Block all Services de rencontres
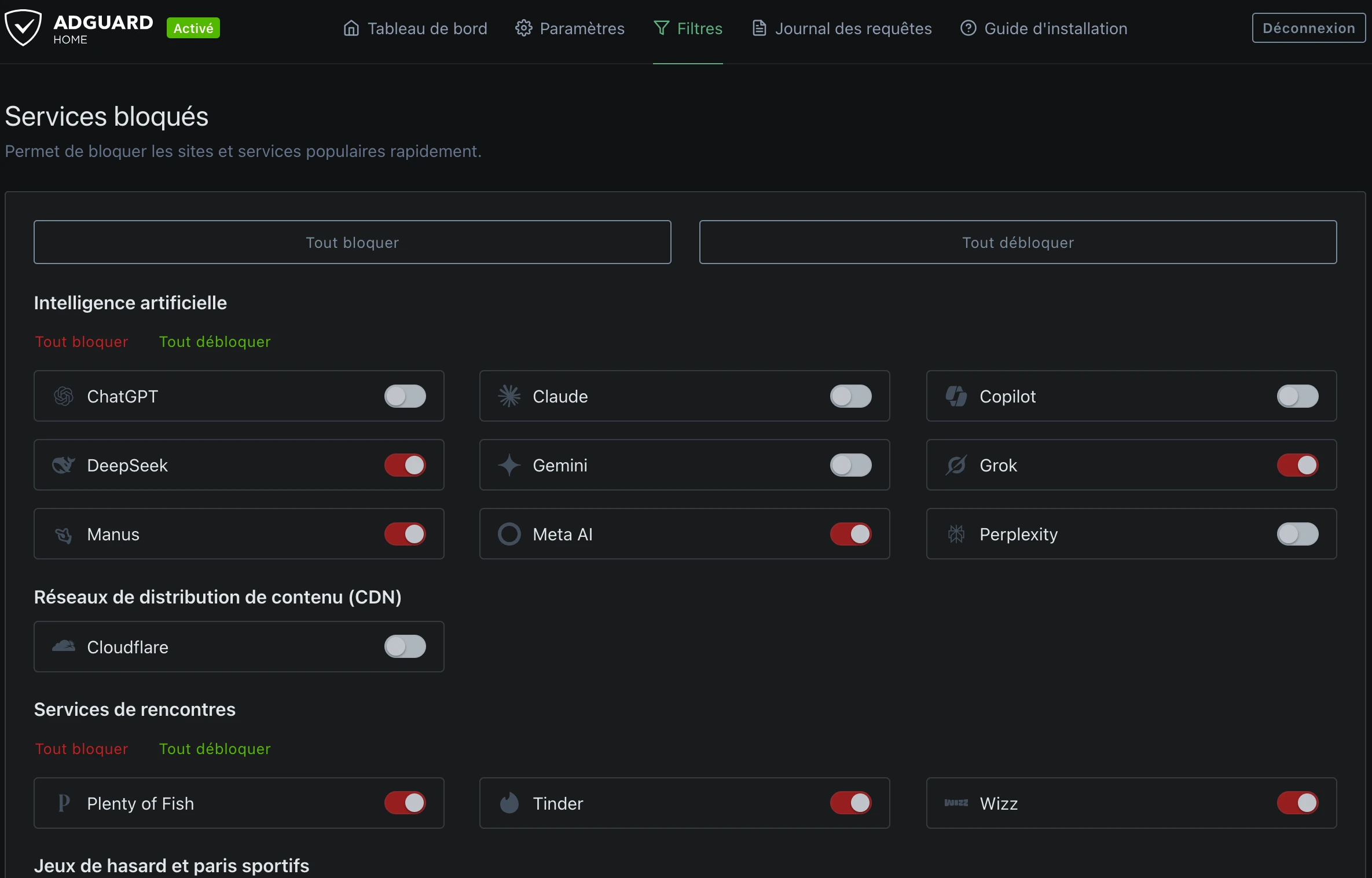Image resolution: width=1372 pixels, height=878 pixels. point(82,749)
